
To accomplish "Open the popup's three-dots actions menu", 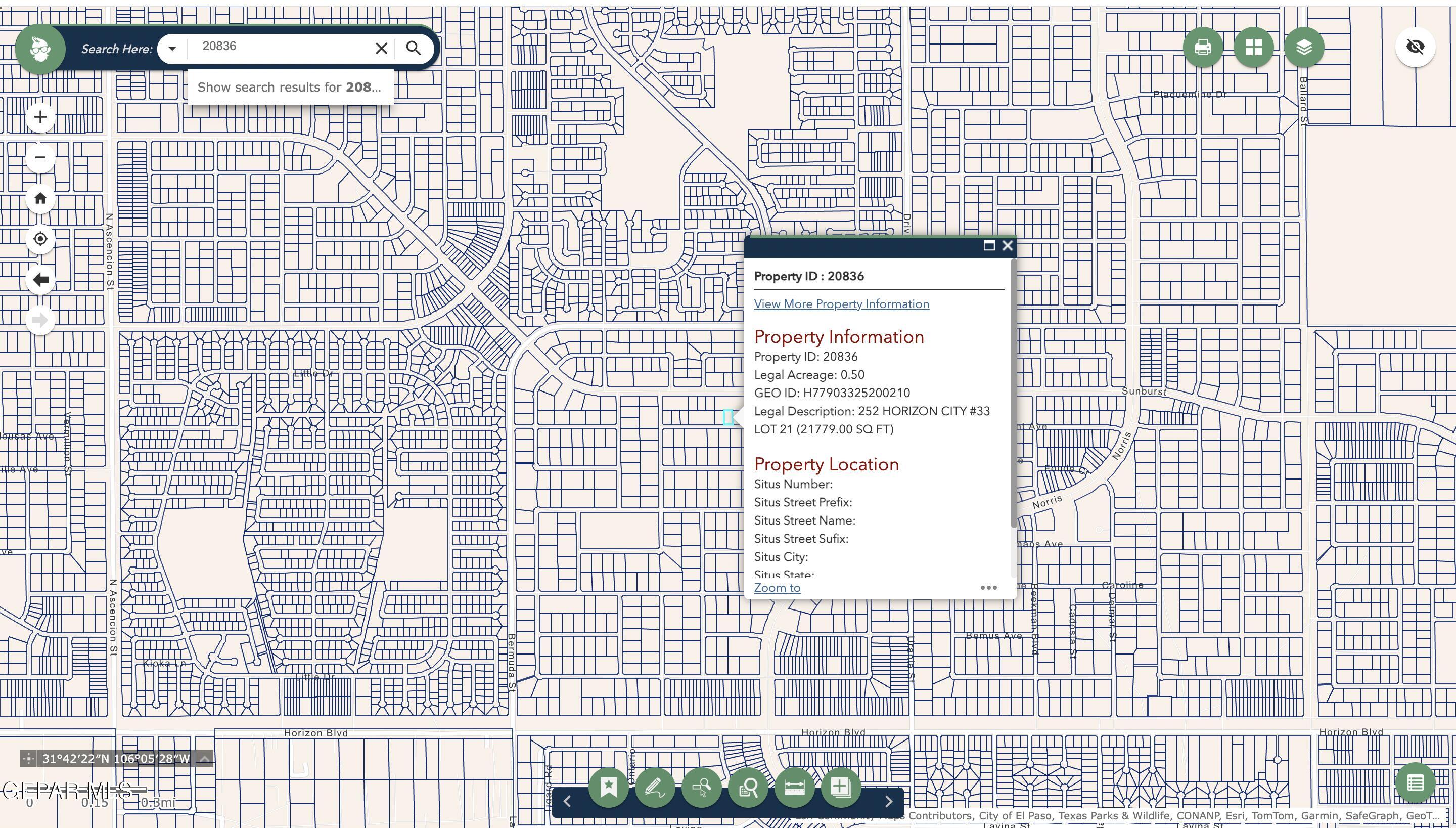I will click(988, 587).
